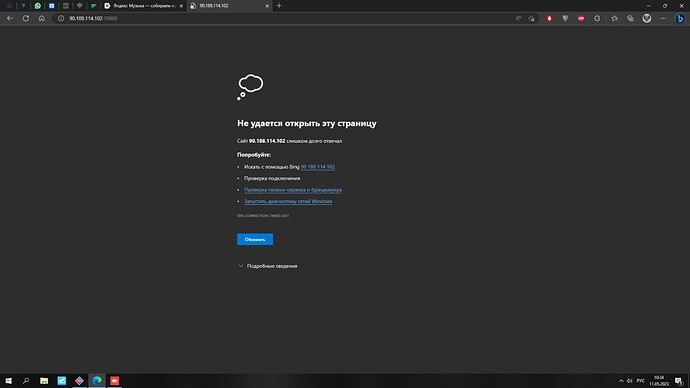Open the red-blue diamond taskbar app
The height and width of the screenshot is (388, 690).
click(79, 381)
